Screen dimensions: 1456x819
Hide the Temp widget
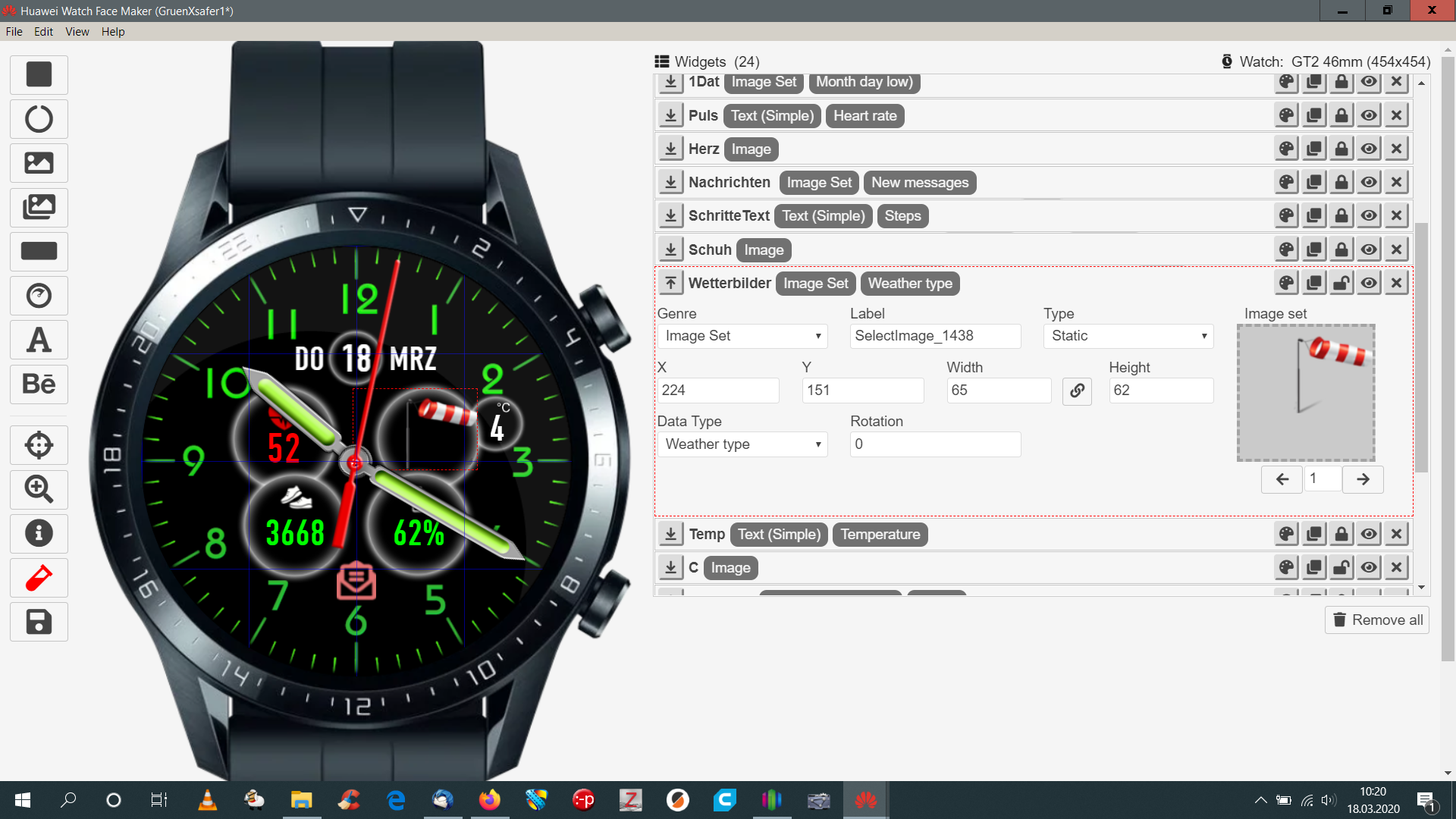coord(1369,534)
